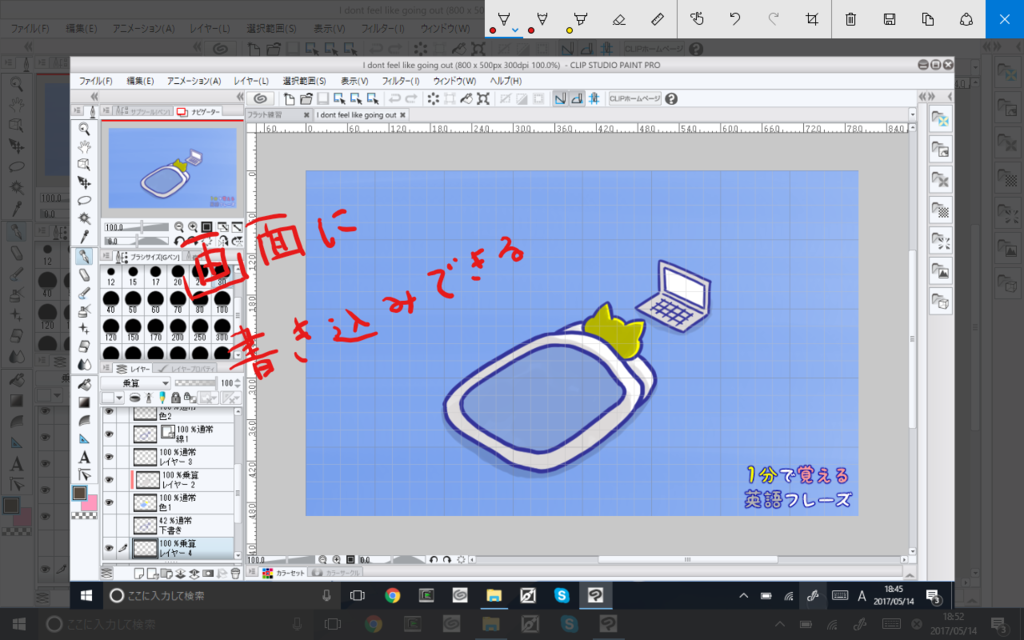Viewport: 1024px width, 640px height.
Task: Switch to the カラーサークル tab
Action: pyautogui.click(x=335, y=573)
